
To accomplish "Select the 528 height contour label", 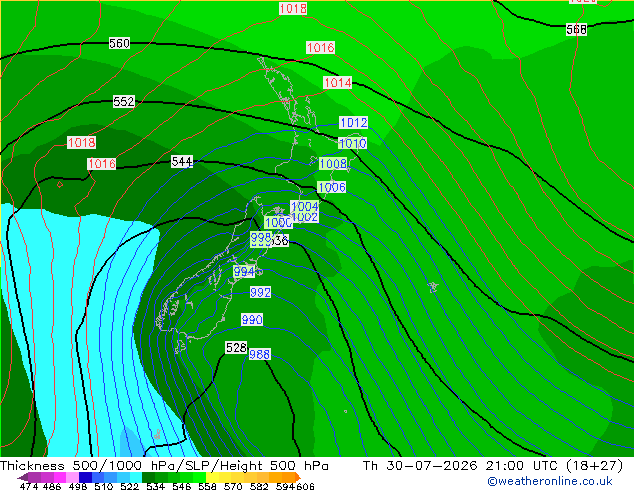I will [236, 348].
